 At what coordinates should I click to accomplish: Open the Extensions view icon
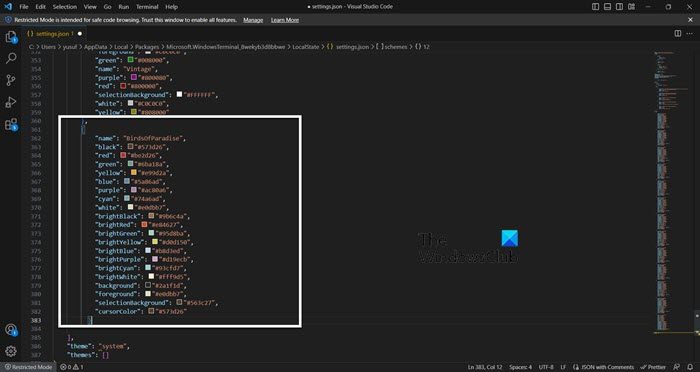[x=11, y=124]
